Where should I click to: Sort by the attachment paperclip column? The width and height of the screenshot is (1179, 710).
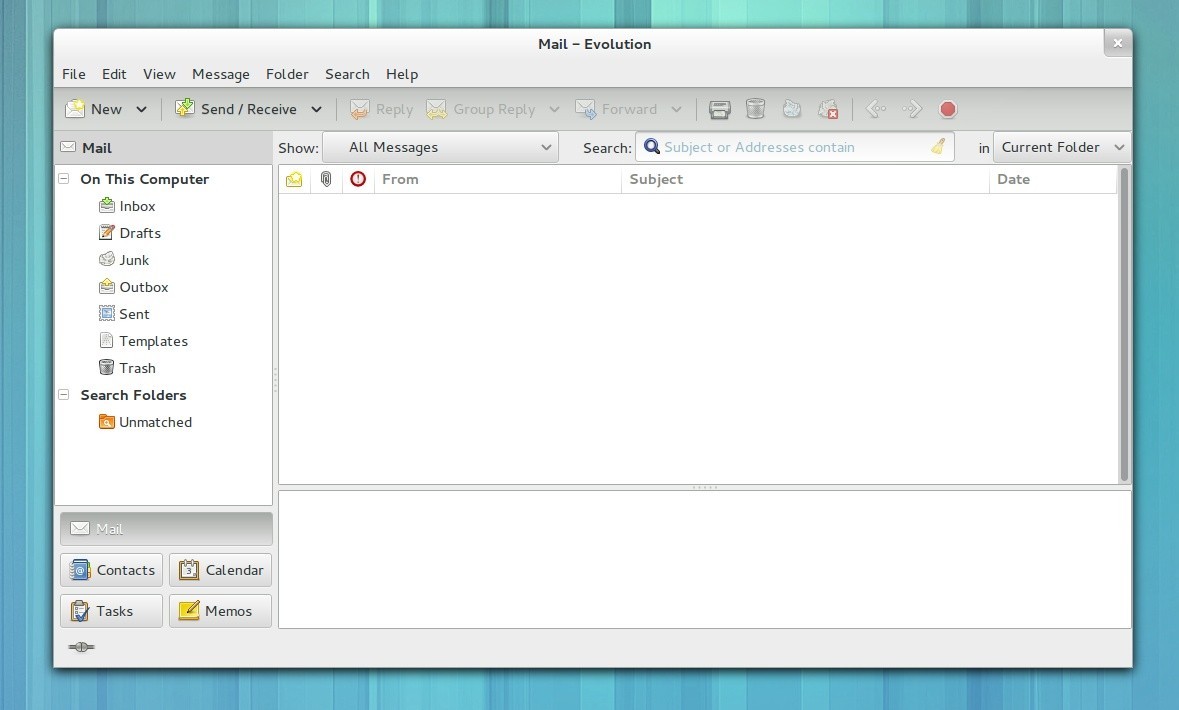coord(326,180)
